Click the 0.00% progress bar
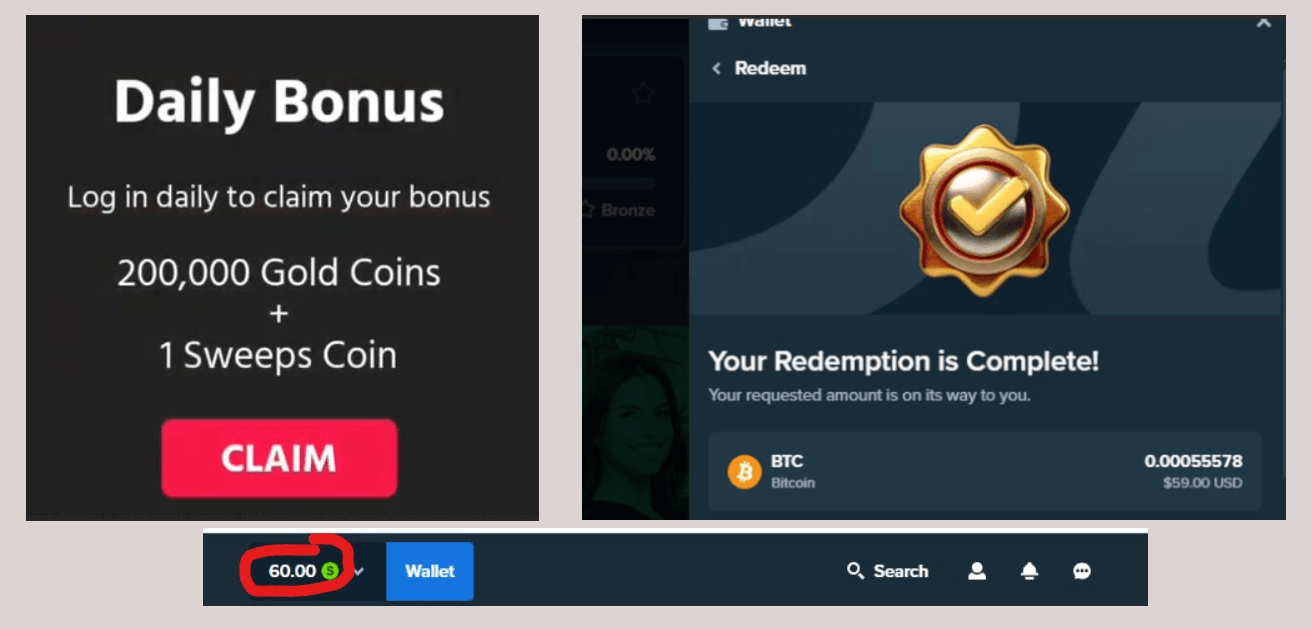 pos(620,183)
